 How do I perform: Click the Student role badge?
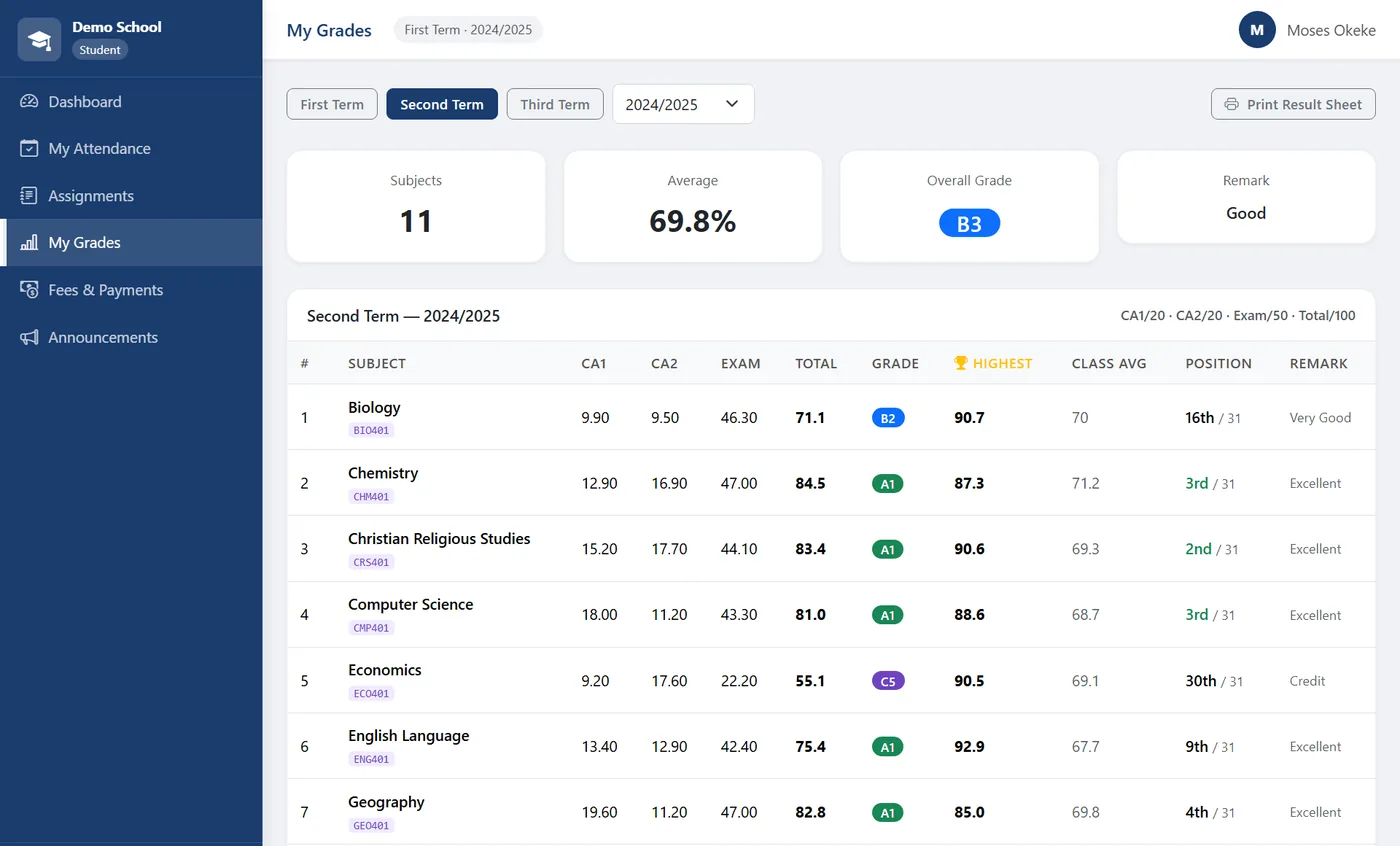pyautogui.click(x=100, y=50)
